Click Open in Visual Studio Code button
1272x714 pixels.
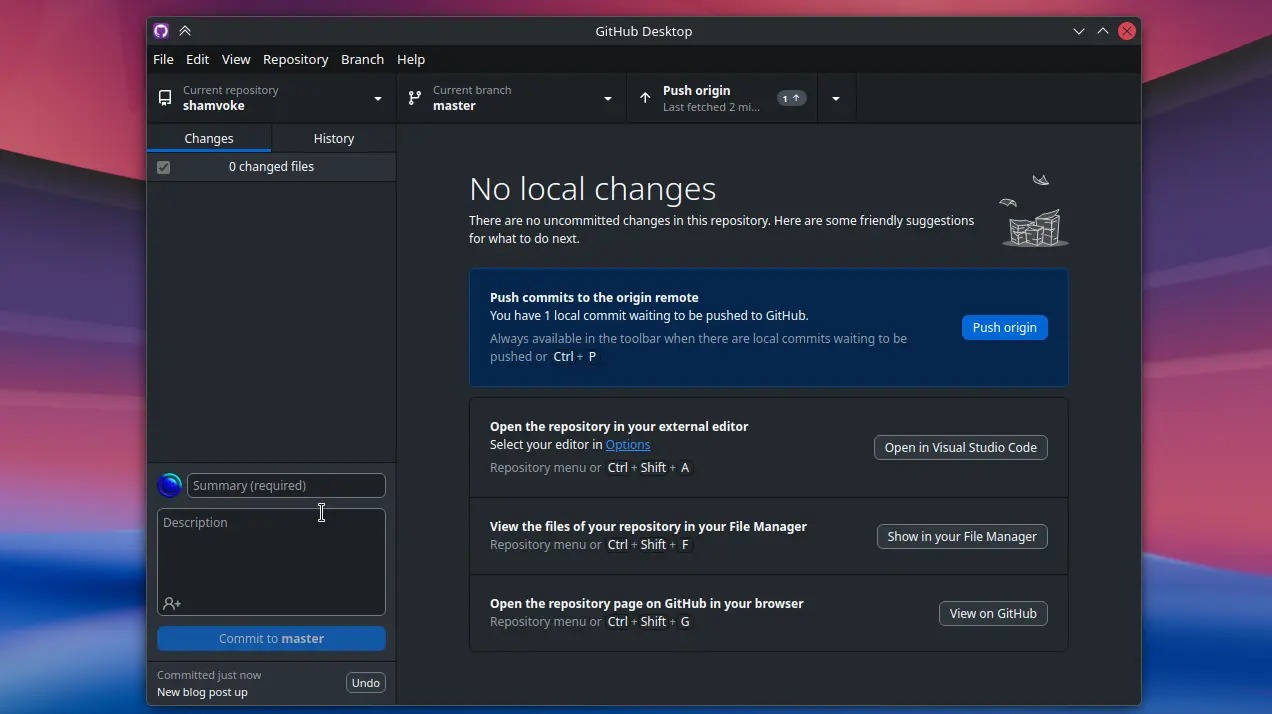(961, 447)
